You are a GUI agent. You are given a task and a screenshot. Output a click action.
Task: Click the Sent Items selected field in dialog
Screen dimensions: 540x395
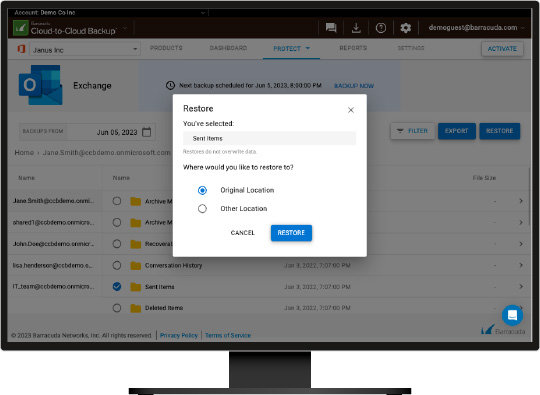[x=269, y=138]
